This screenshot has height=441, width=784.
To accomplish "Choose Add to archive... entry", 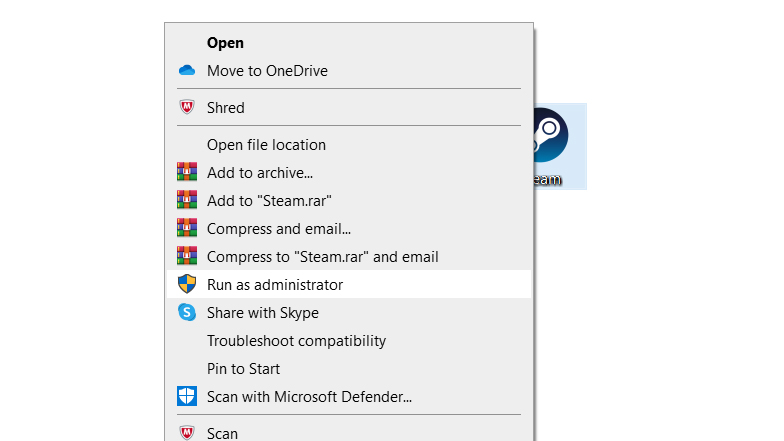I will click(349, 172).
